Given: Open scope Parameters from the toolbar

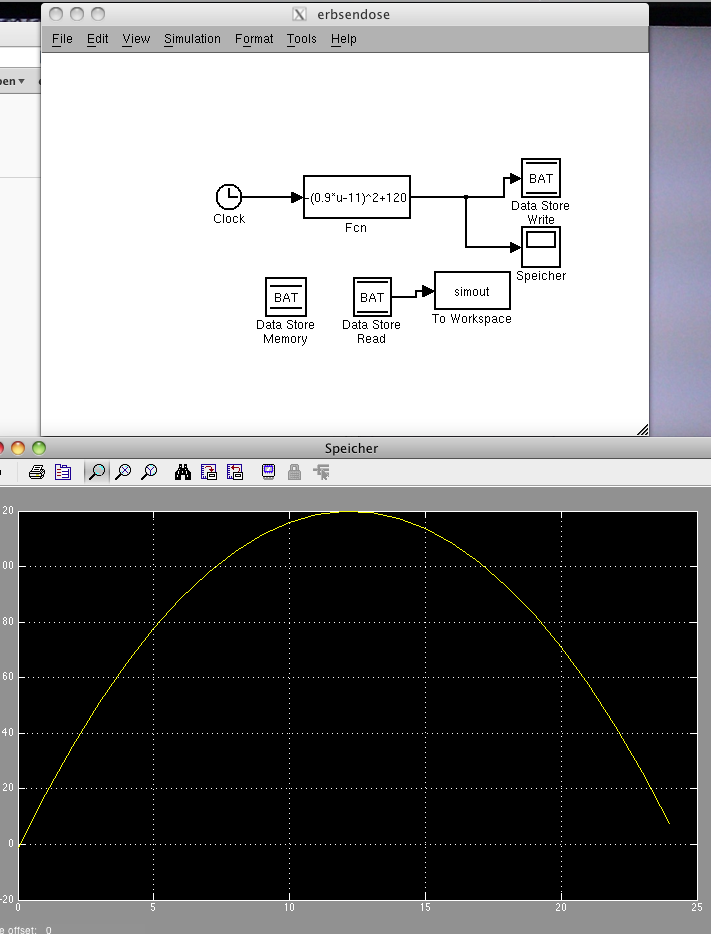Looking at the screenshot, I should [x=62, y=472].
